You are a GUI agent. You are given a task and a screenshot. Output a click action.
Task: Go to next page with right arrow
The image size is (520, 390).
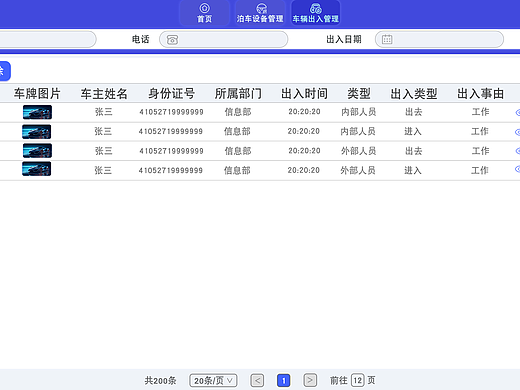(x=310, y=380)
